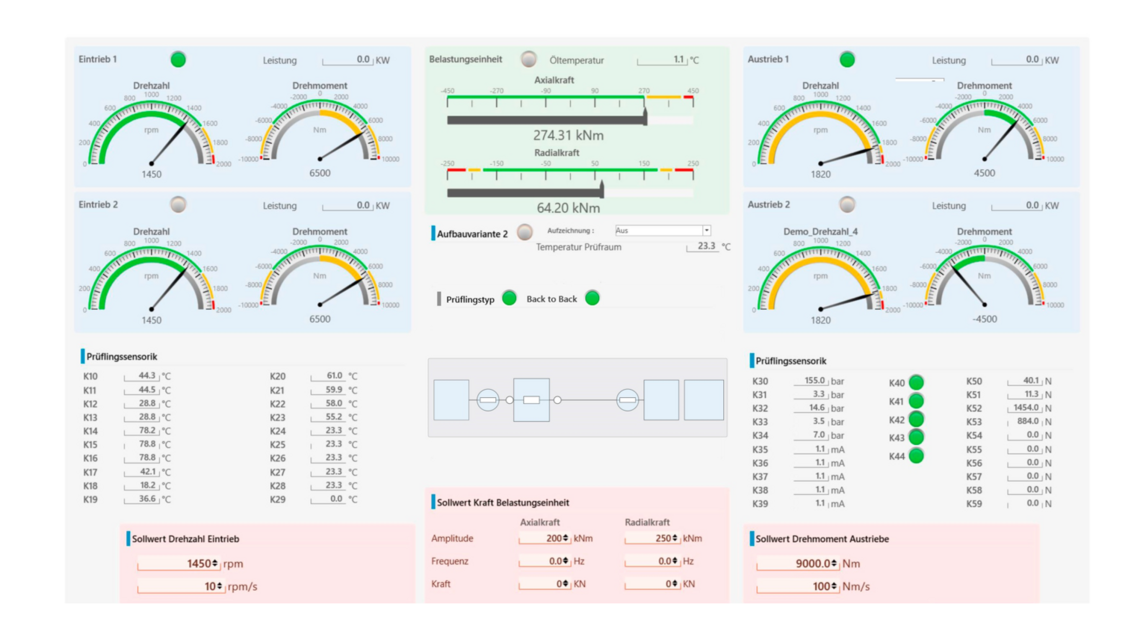1140x633 pixels.
Task: Click the K40 green indicator
Action: point(915,382)
